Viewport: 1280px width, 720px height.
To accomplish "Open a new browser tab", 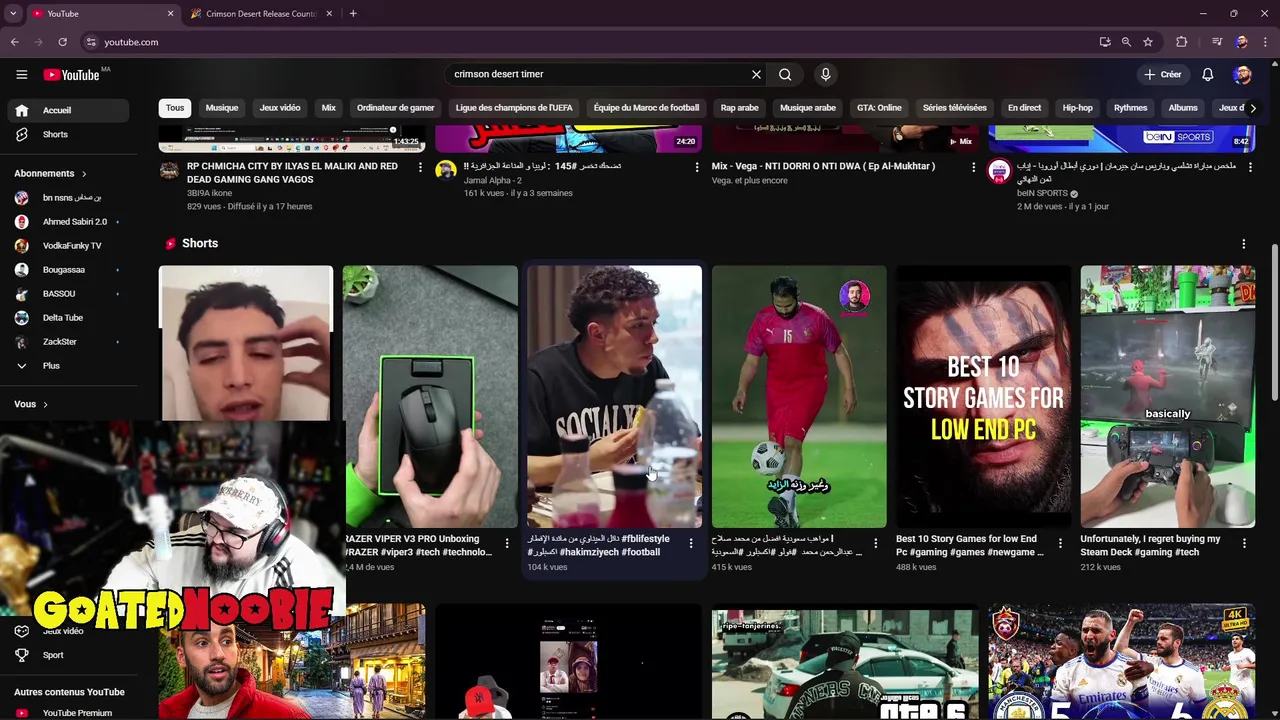I will click(x=353, y=14).
